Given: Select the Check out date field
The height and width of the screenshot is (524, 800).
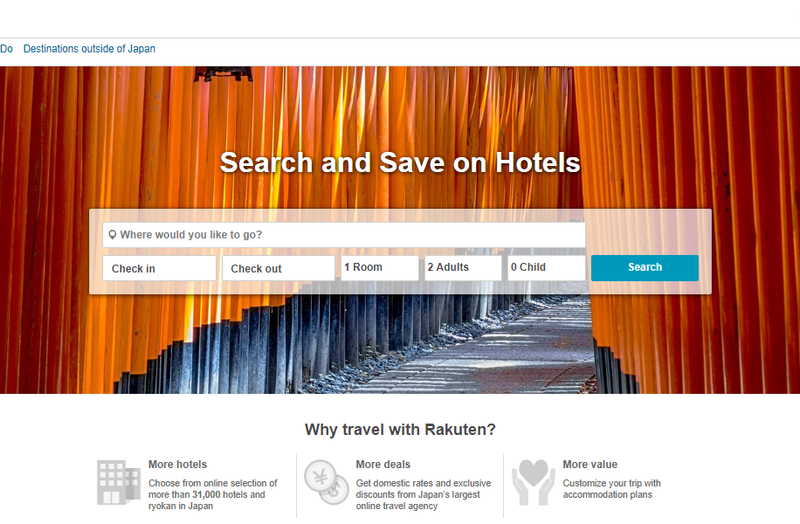Looking at the screenshot, I should pos(279,268).
